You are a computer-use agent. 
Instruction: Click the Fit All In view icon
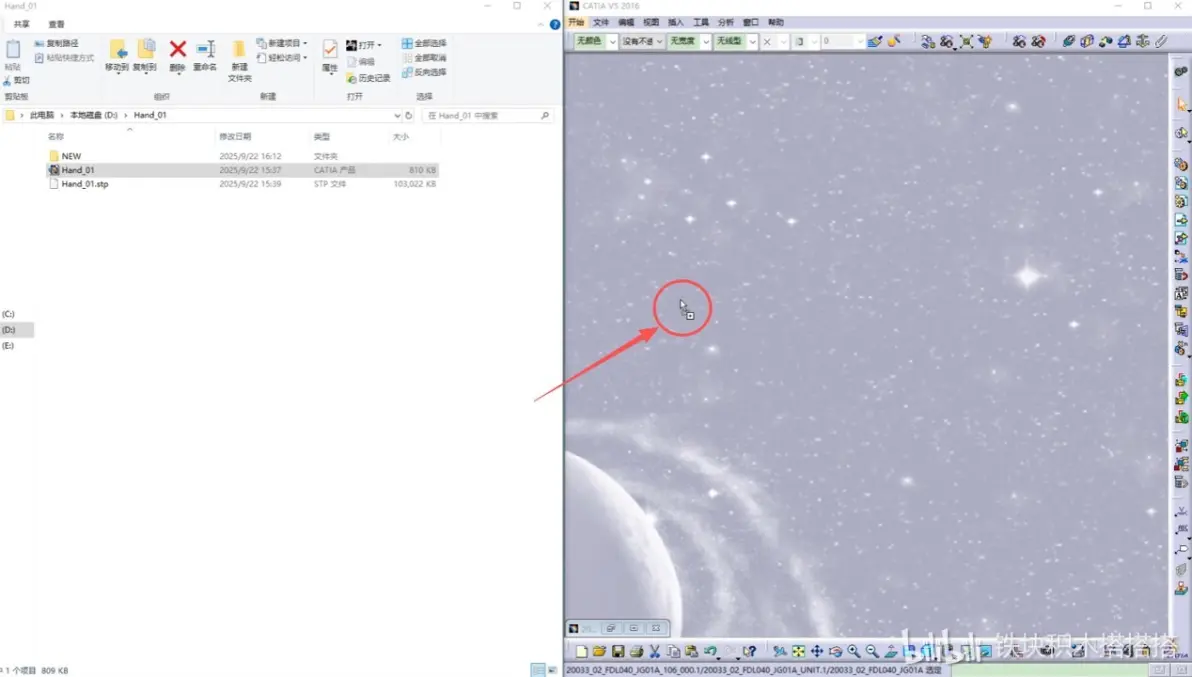pos(798,651)
